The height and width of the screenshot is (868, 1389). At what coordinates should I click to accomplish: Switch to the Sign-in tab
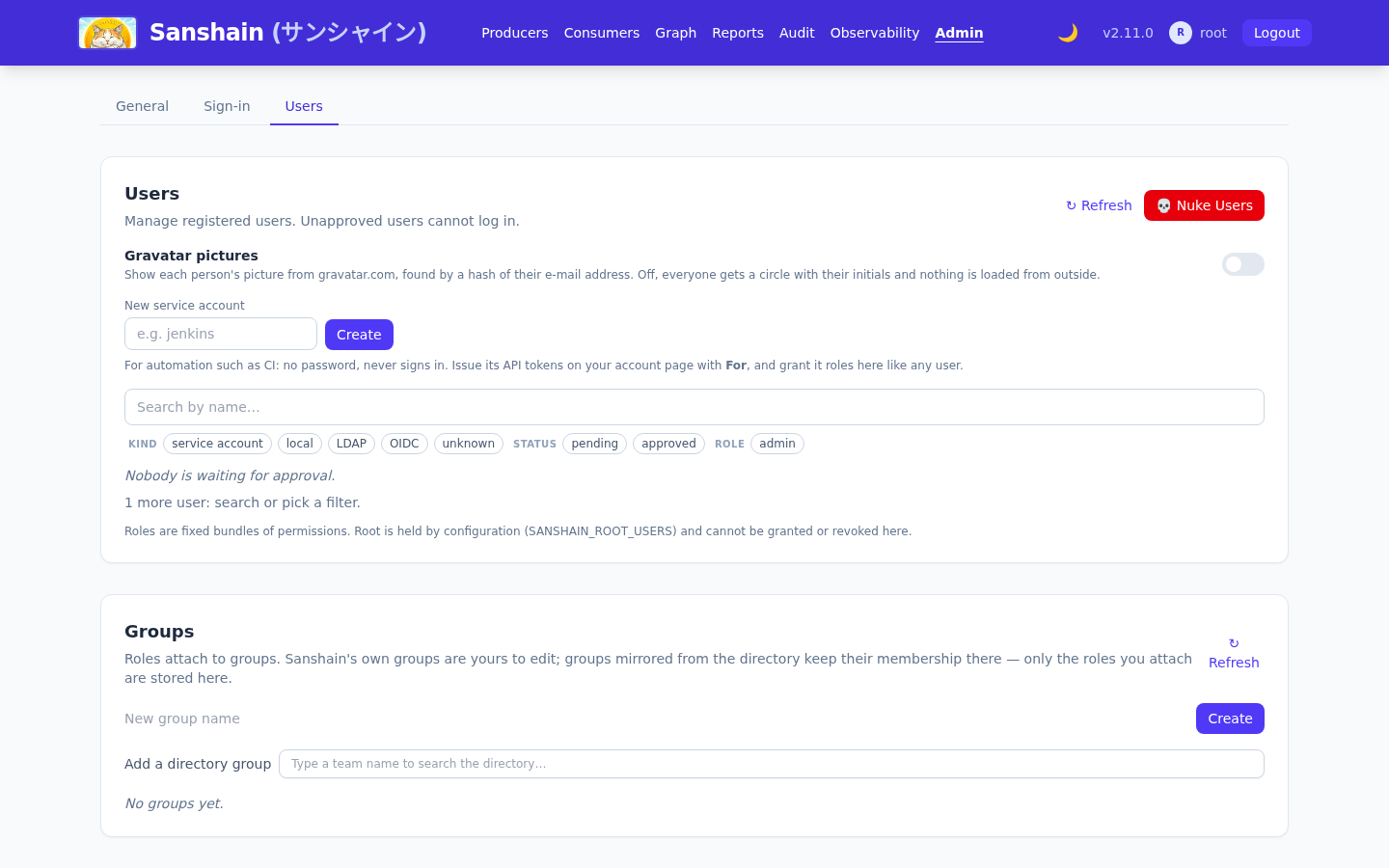[227, 106]
